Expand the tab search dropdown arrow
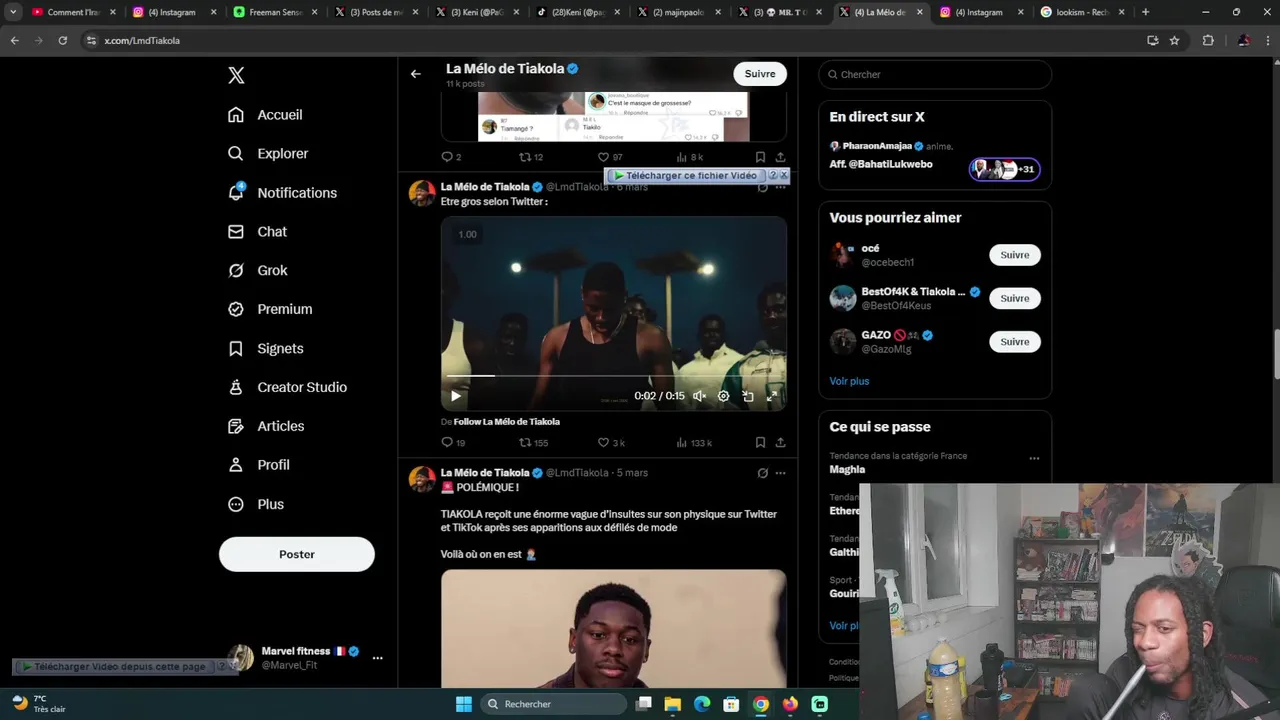1280x720 pixels. pos(13,12)
